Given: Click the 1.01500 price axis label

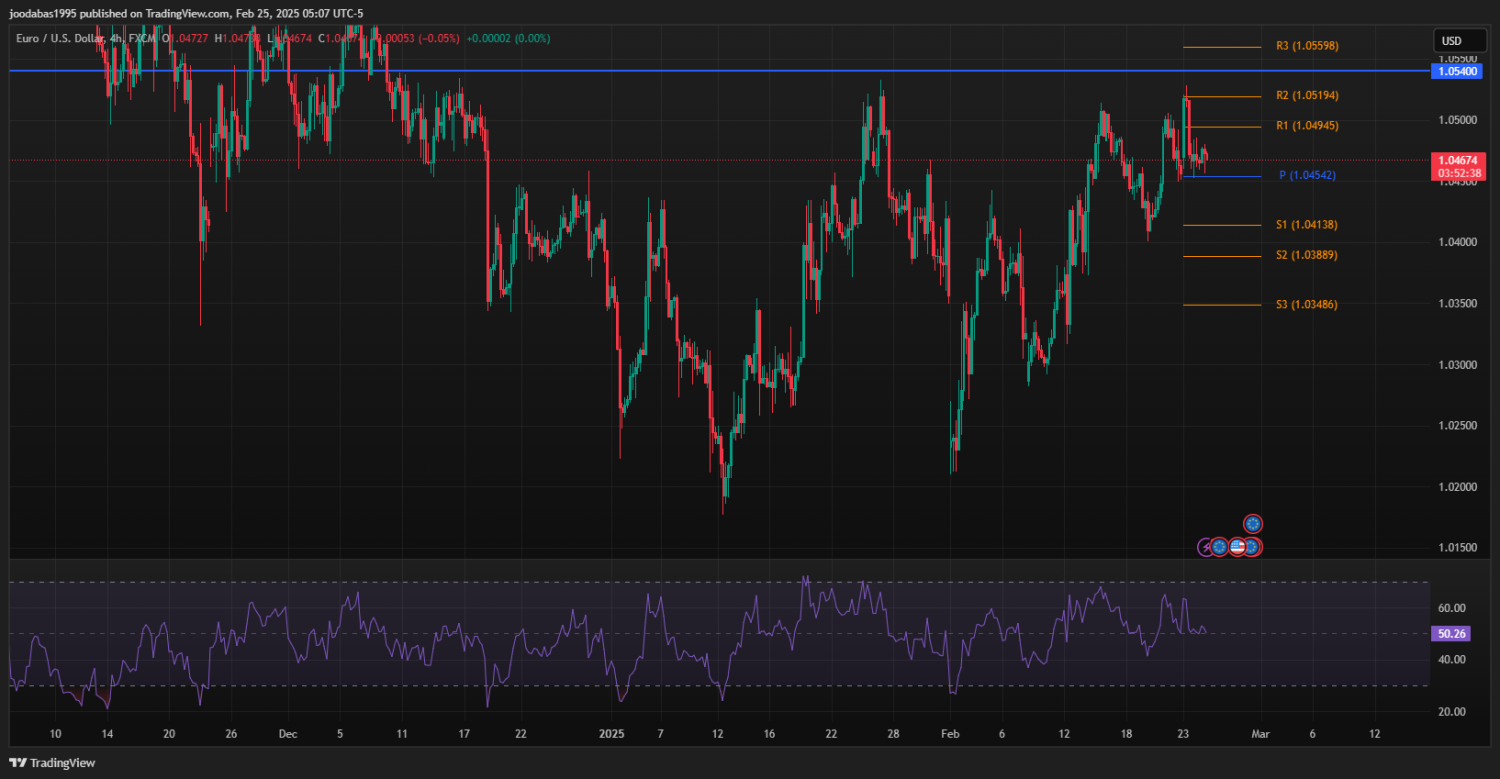Looking at the screenshot, I should (1458, 548).
